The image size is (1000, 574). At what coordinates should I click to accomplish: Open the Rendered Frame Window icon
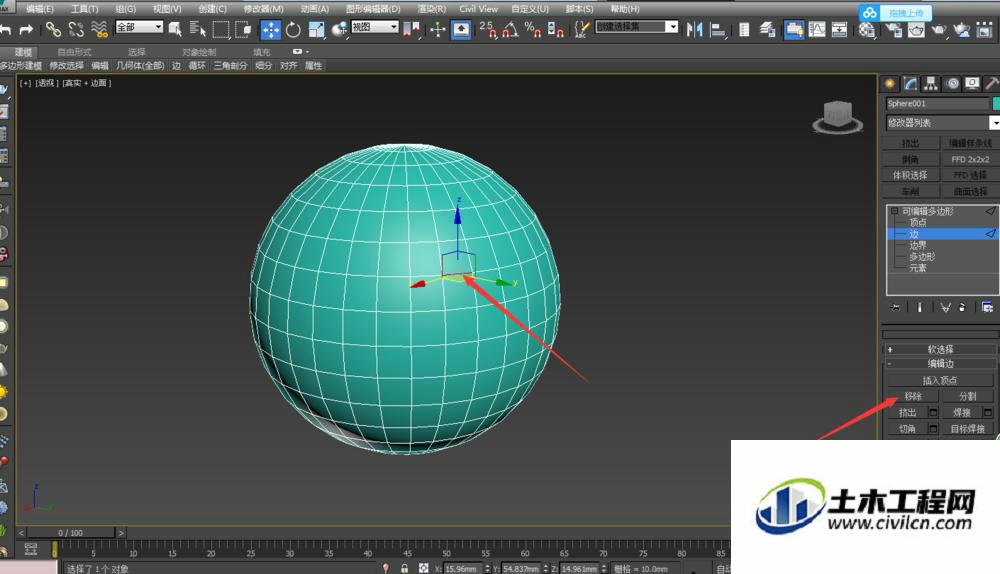click(x=916, y=29)
